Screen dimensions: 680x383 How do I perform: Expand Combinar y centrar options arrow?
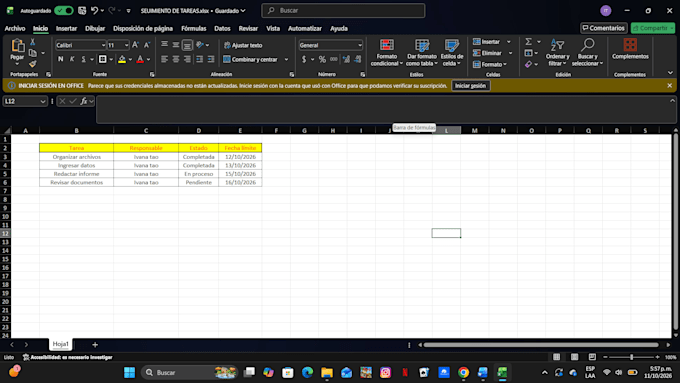click(x=286, y=59)
